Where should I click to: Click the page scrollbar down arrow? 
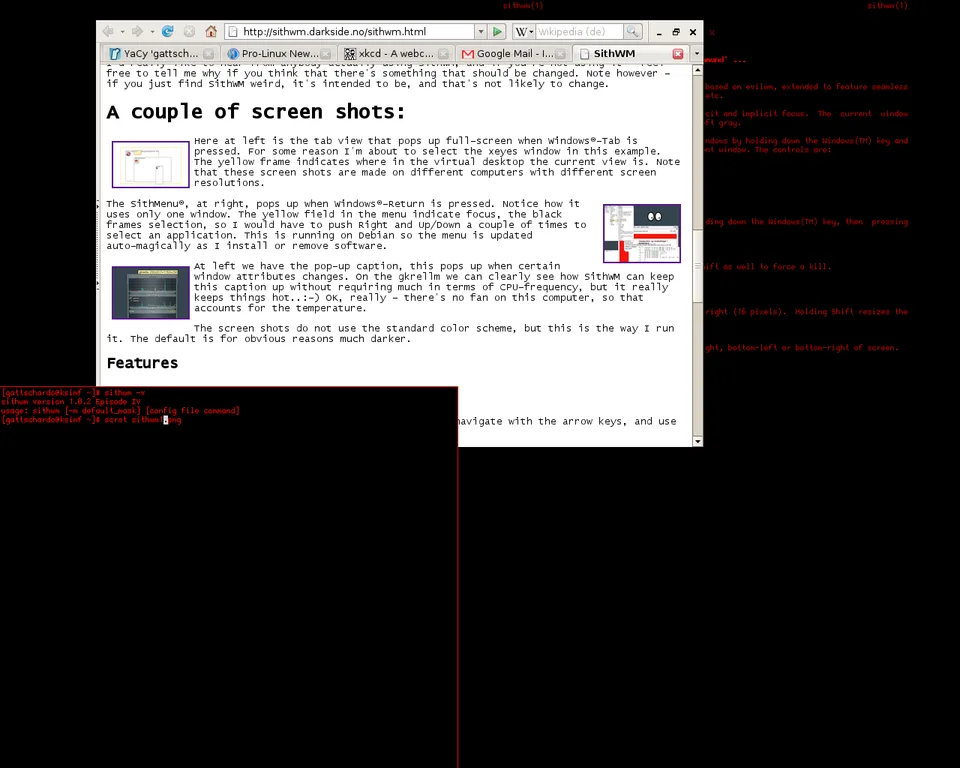pyautogui.click(x=697, y=441)
